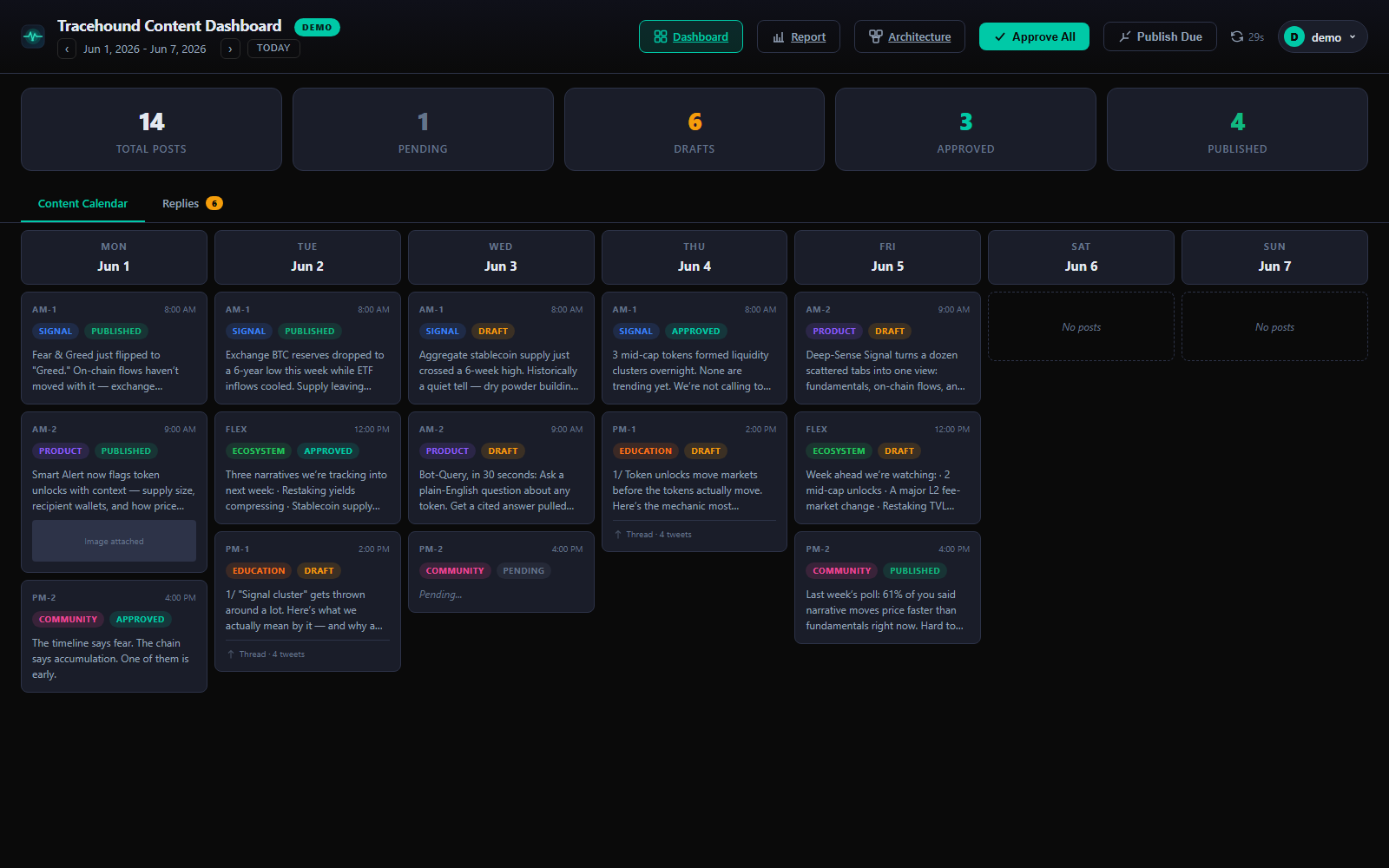Screen dimensions: 1389x868
Task: Click COMMUNITY tag on Jun 1 PM-2 post
Action: [x=68, y=619]
